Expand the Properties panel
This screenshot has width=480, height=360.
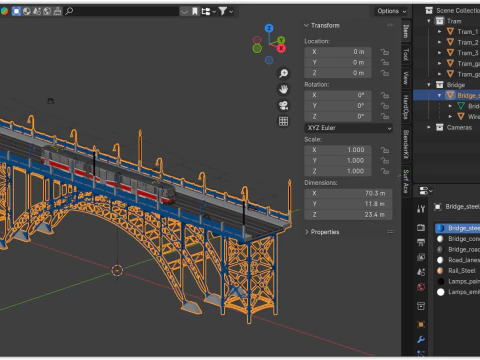[322, 232]
